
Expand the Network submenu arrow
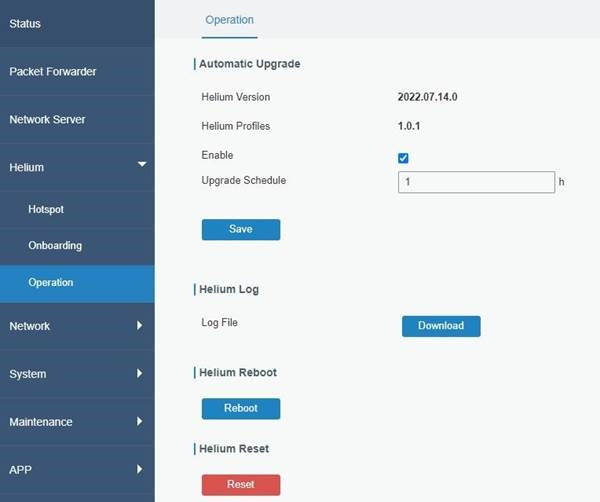click(140, 325)
